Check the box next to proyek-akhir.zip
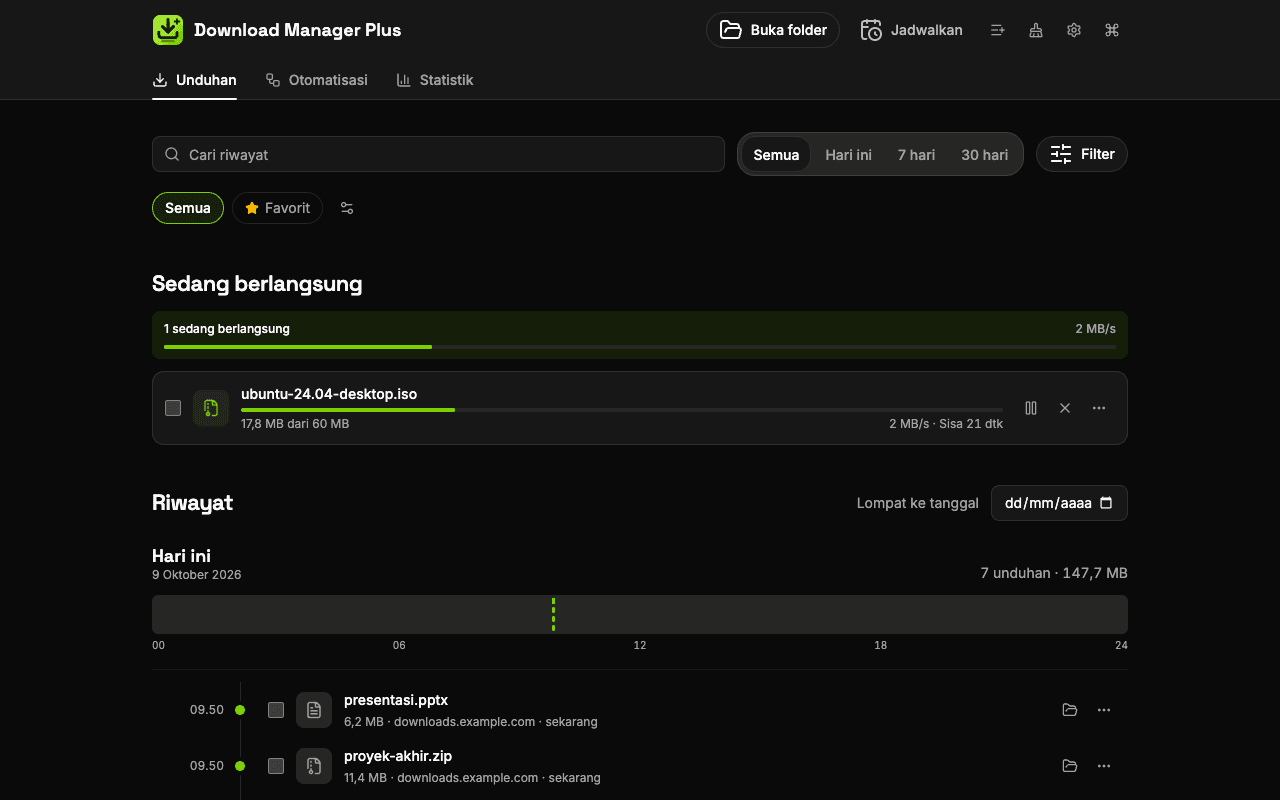 tap(276, 766)
